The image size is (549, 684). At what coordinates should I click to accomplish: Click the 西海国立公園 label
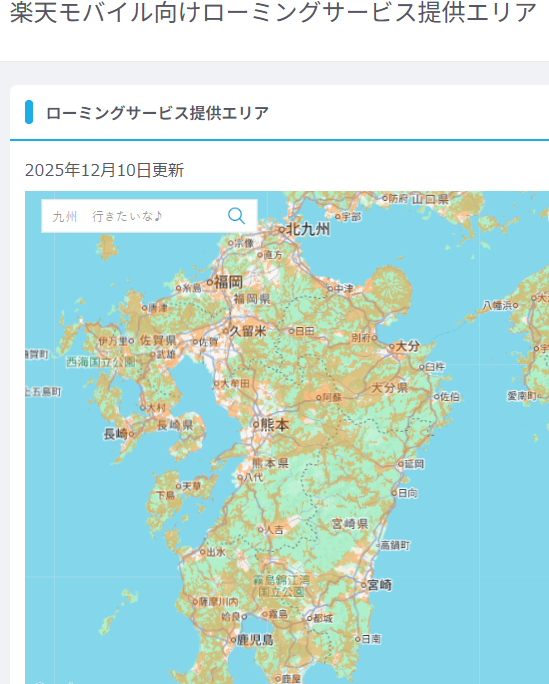(x=101, y=362)
